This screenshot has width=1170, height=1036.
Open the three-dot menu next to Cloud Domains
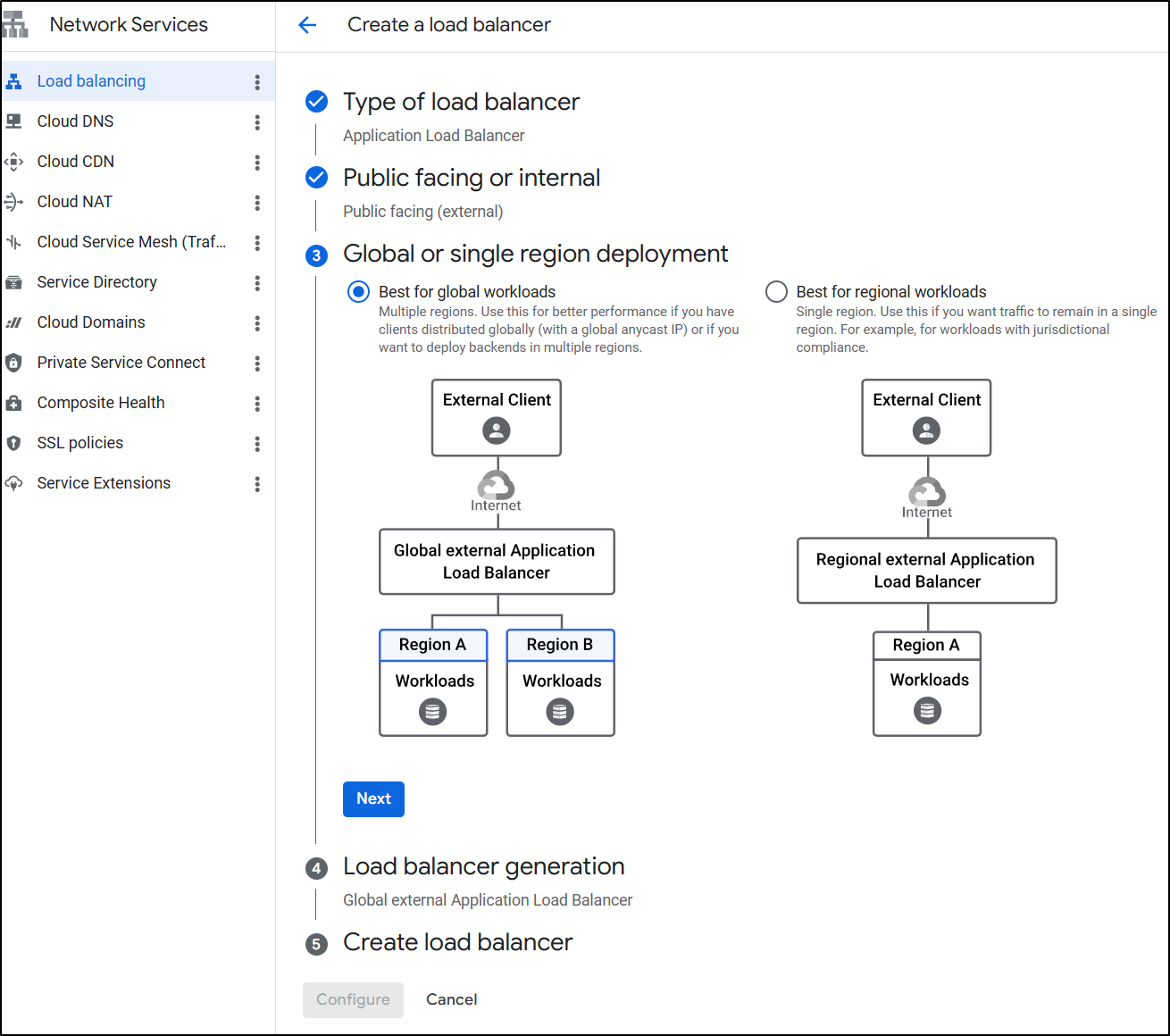(257, 323)
